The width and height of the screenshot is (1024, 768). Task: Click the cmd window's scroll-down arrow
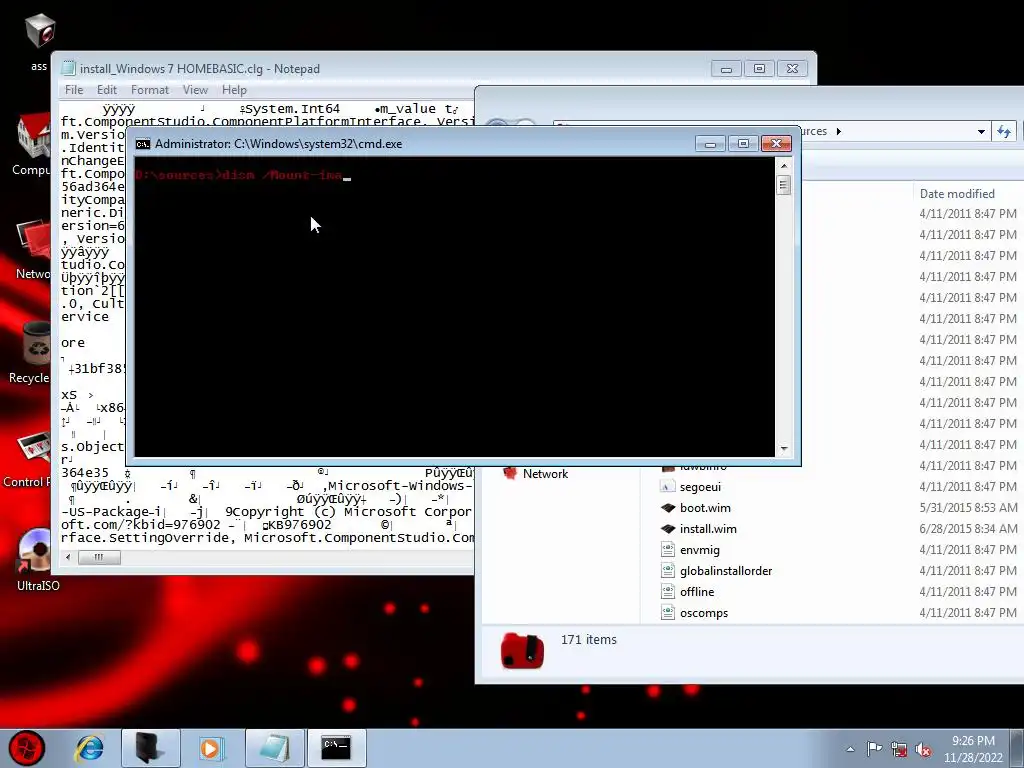(784, 449)
